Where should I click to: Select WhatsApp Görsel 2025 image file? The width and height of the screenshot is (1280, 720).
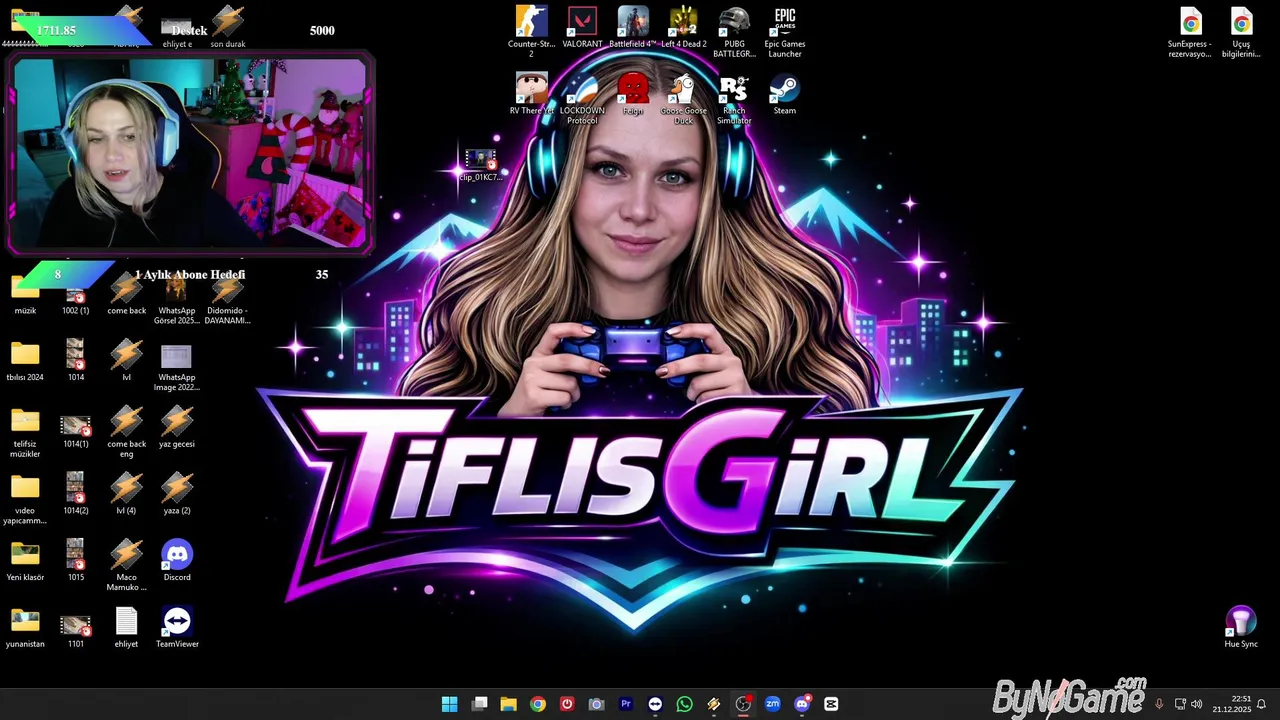(x=176, y=300)
